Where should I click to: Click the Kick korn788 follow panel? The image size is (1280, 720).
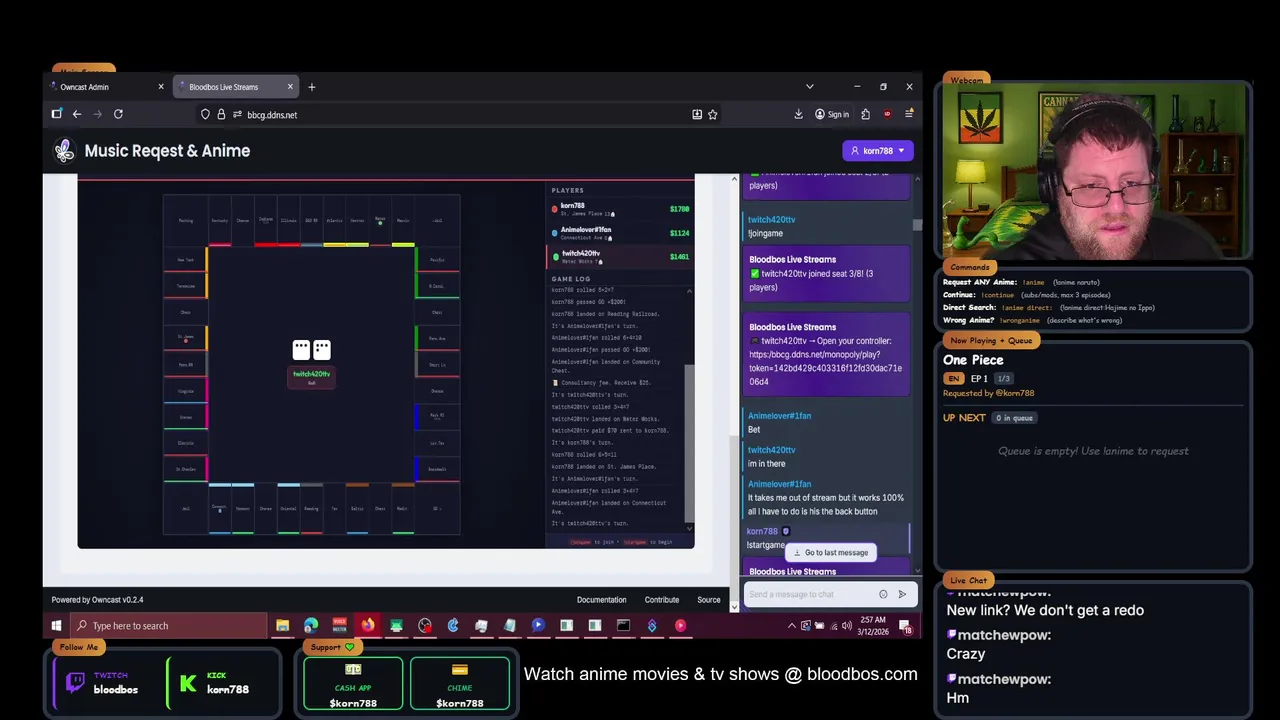point(221,683)
